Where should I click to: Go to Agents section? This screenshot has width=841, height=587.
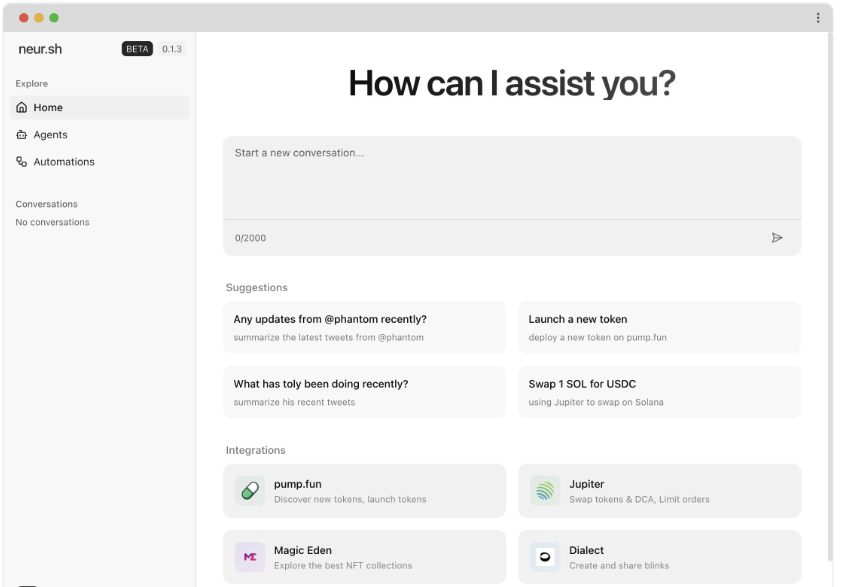pyautogui.click(x=99, y=135)
